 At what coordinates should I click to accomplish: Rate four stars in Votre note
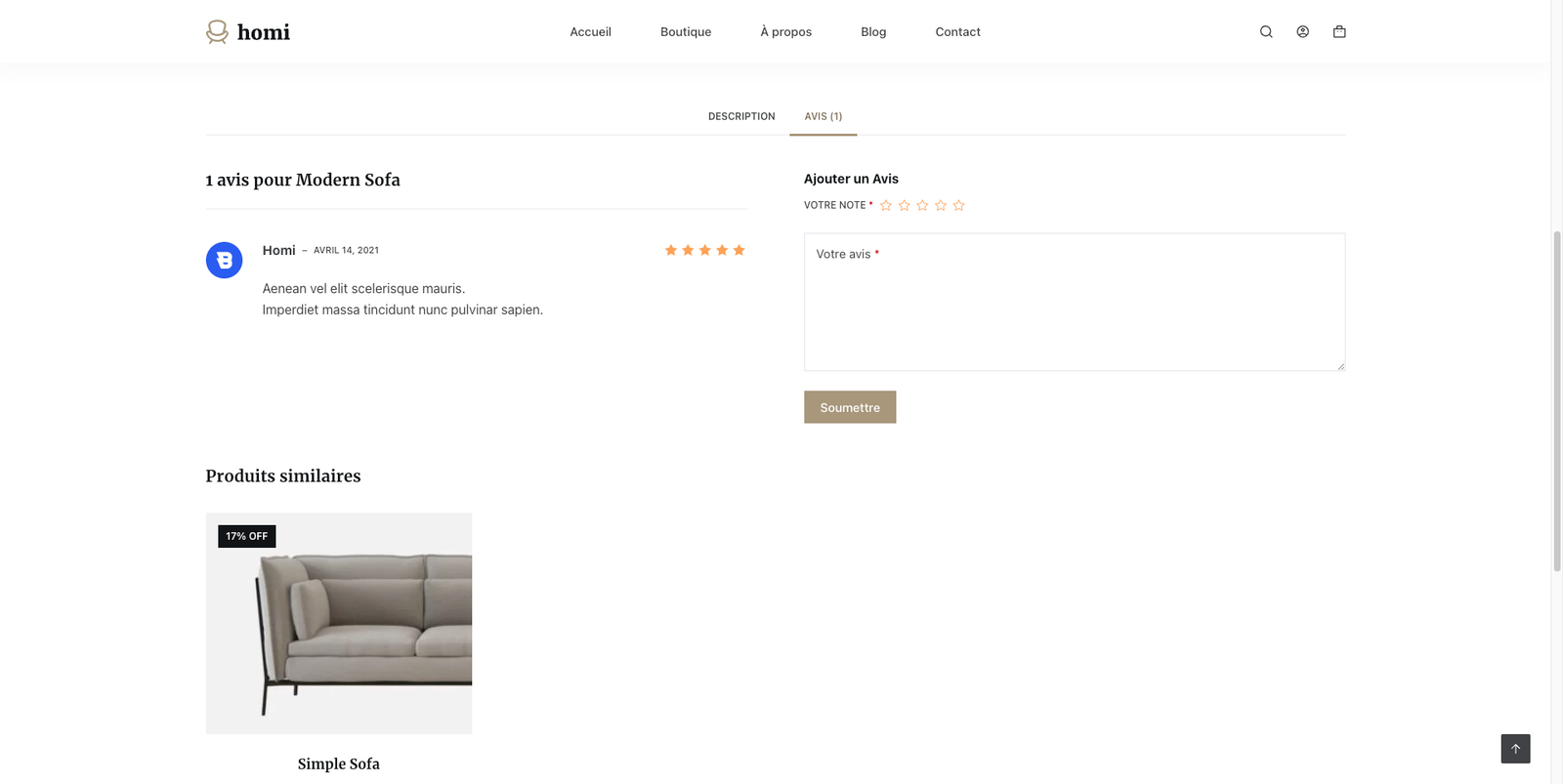click(941, 205)
